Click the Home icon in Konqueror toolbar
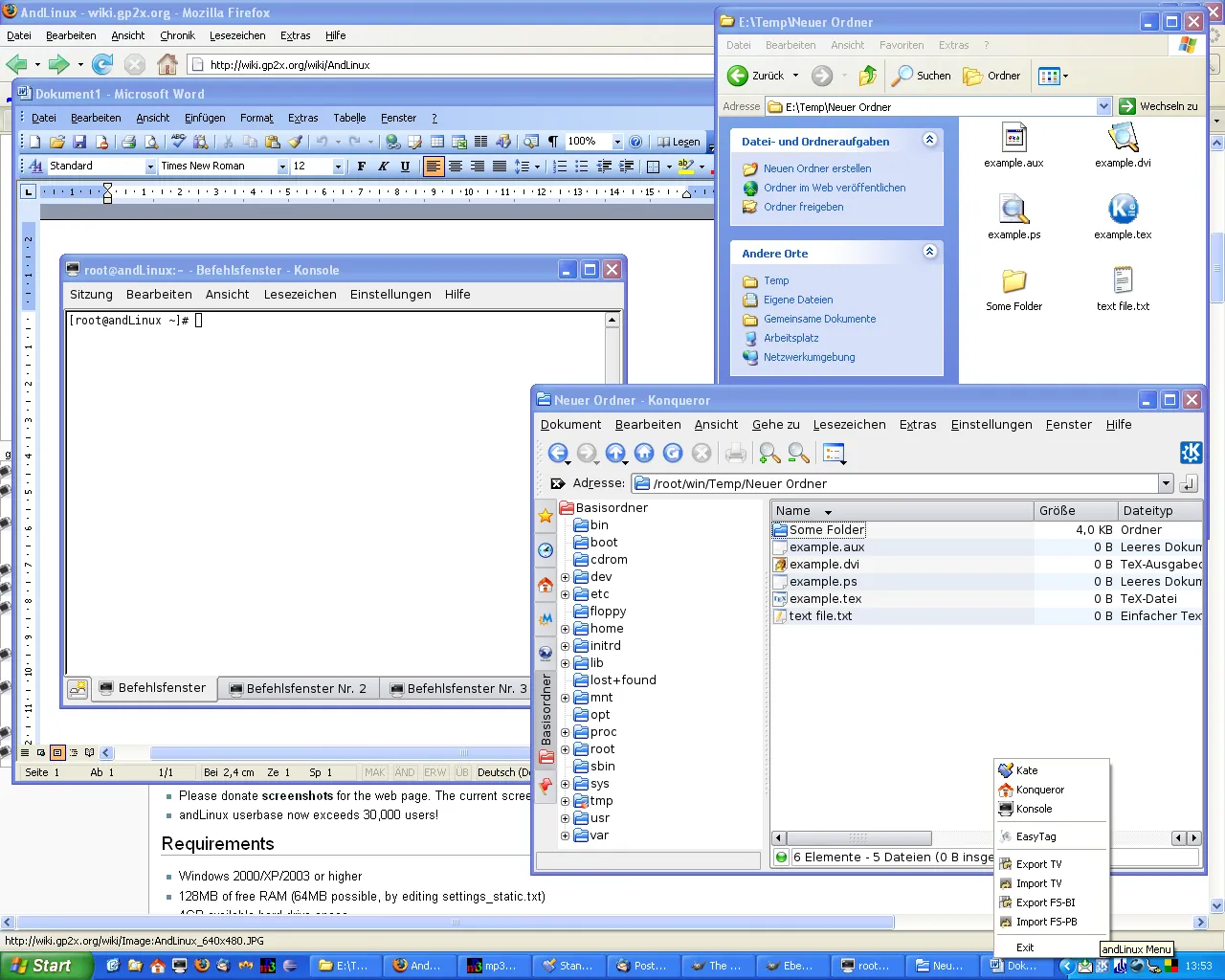 [644, 454]
